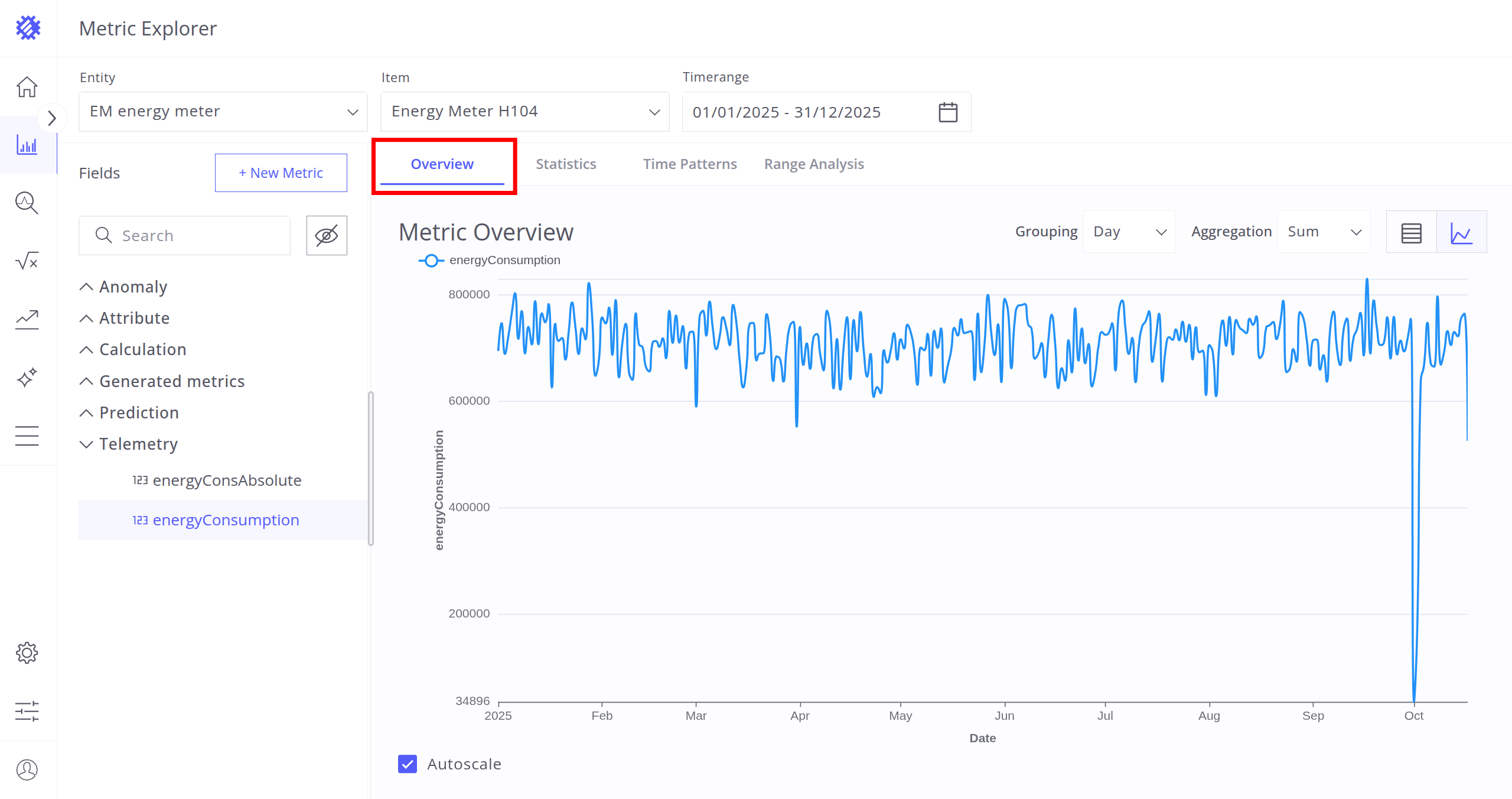Open the user profile icon
This screenshot has height=799, width=1512.
click(27, 769)
